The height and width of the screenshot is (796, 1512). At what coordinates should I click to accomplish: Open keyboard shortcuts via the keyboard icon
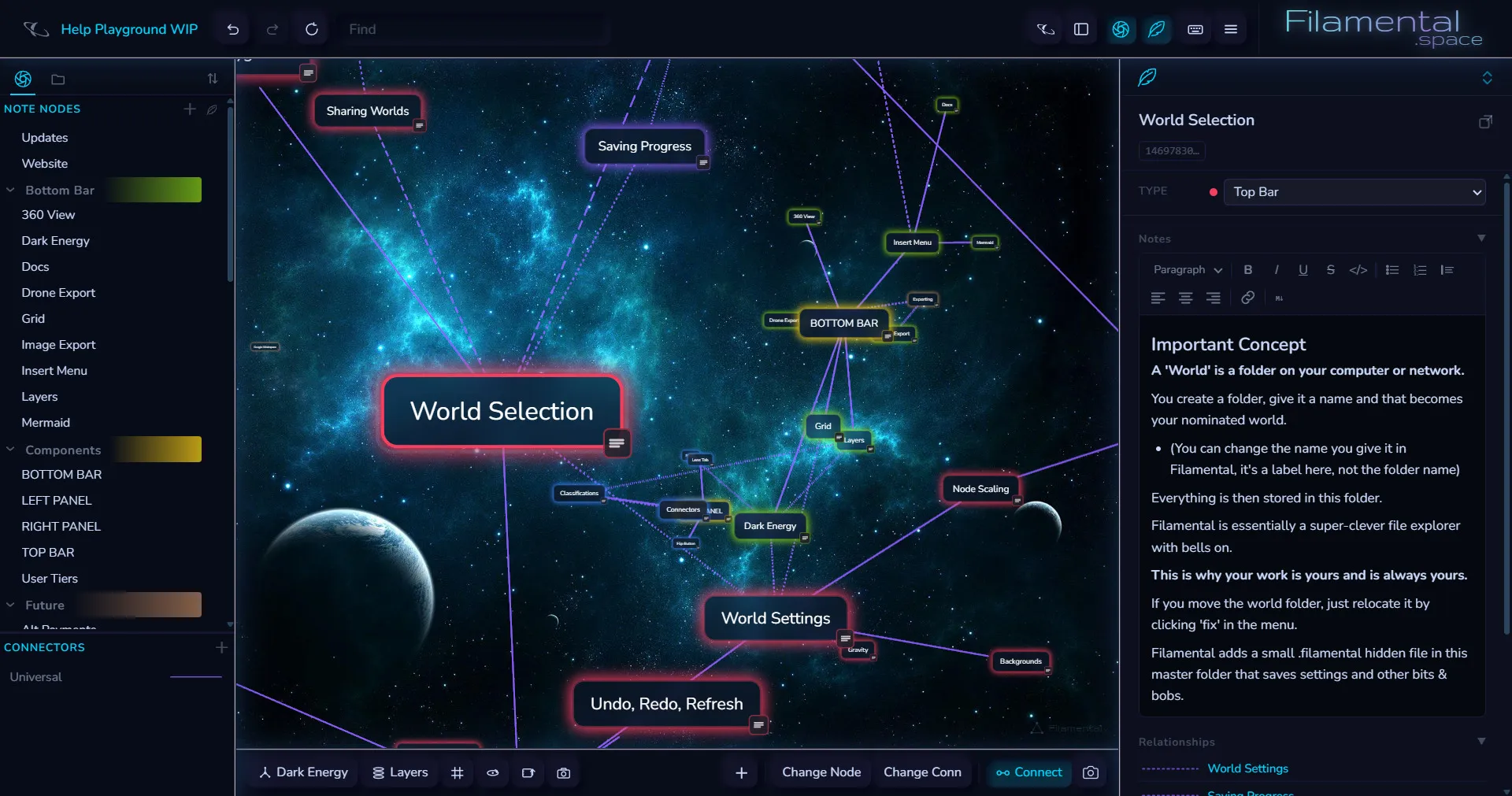[1195, 29]
